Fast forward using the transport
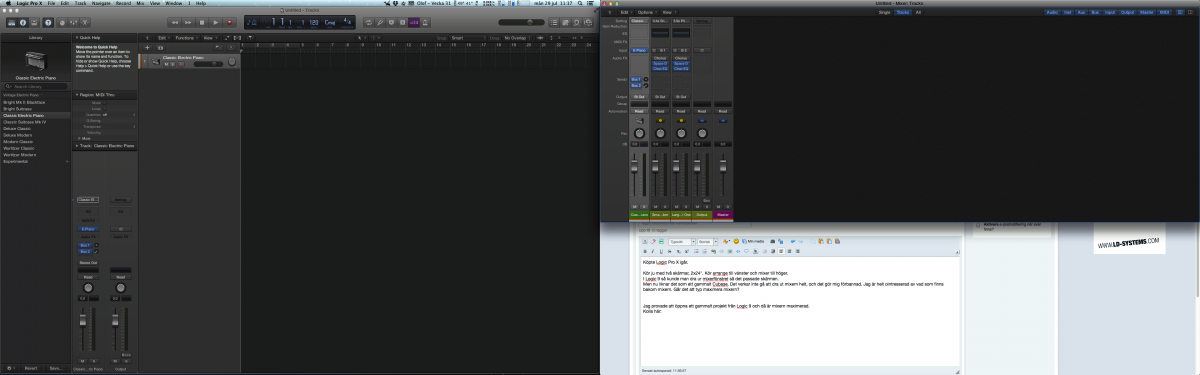The height and width of the screenshot is (375, 1200). pyautogui.click(x=188, y=23)
